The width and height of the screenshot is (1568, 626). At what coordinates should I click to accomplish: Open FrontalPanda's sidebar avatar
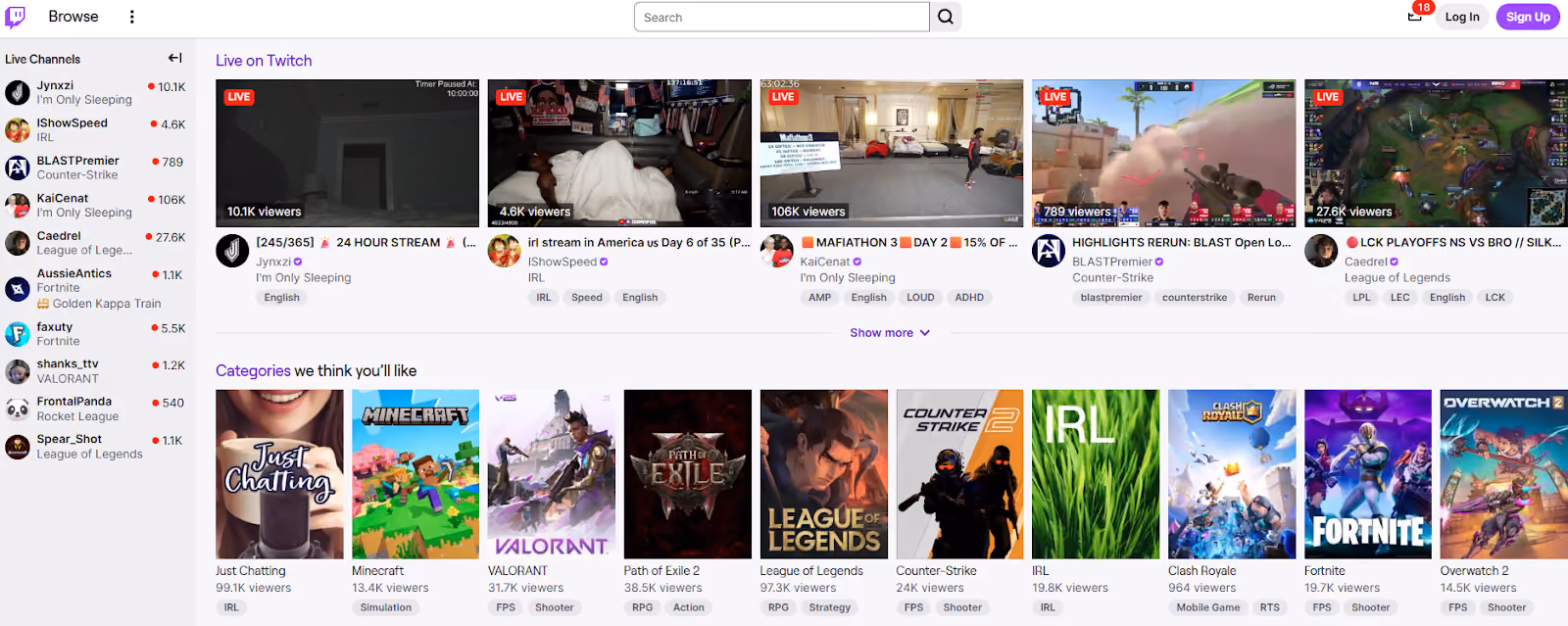pos(18,409)
